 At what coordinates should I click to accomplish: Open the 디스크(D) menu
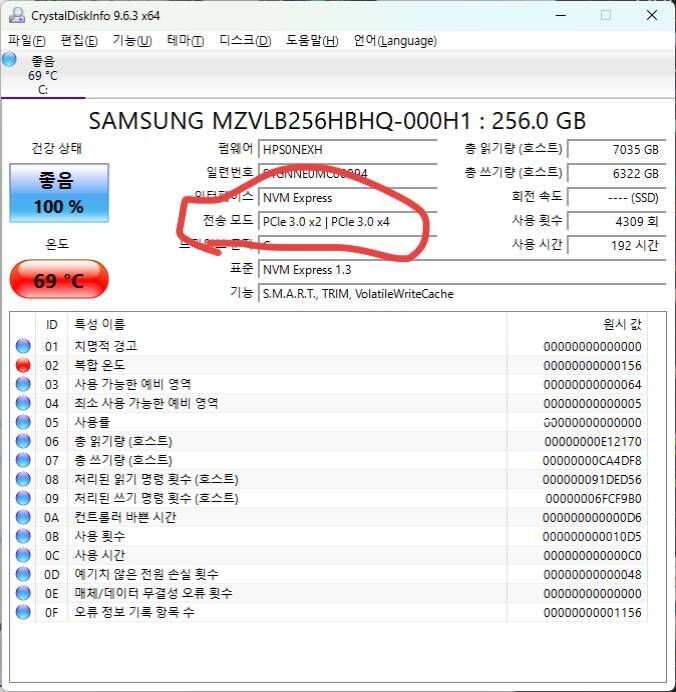point(245,41)
